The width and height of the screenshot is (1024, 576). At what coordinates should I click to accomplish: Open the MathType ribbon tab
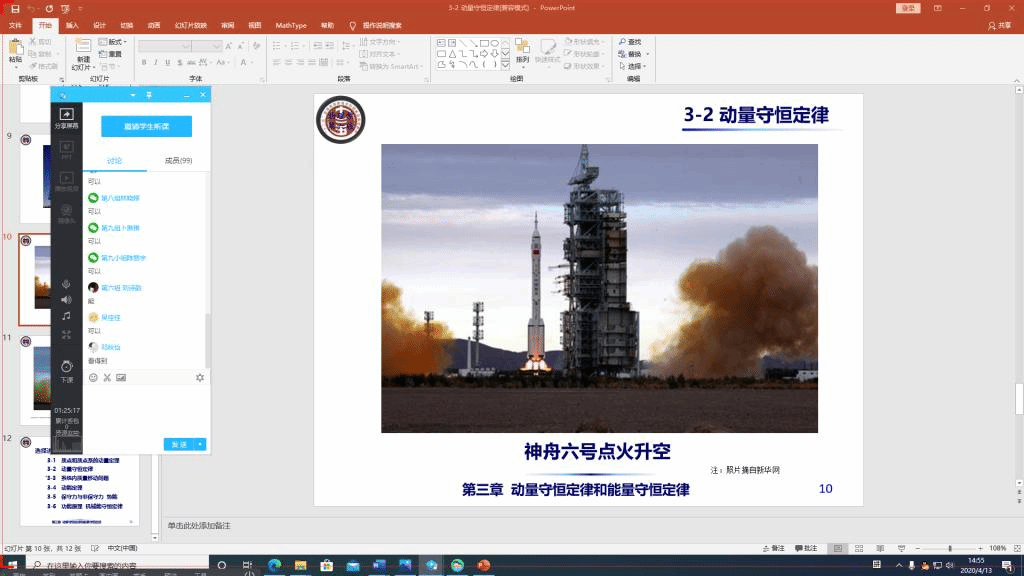tap(291, 25)
